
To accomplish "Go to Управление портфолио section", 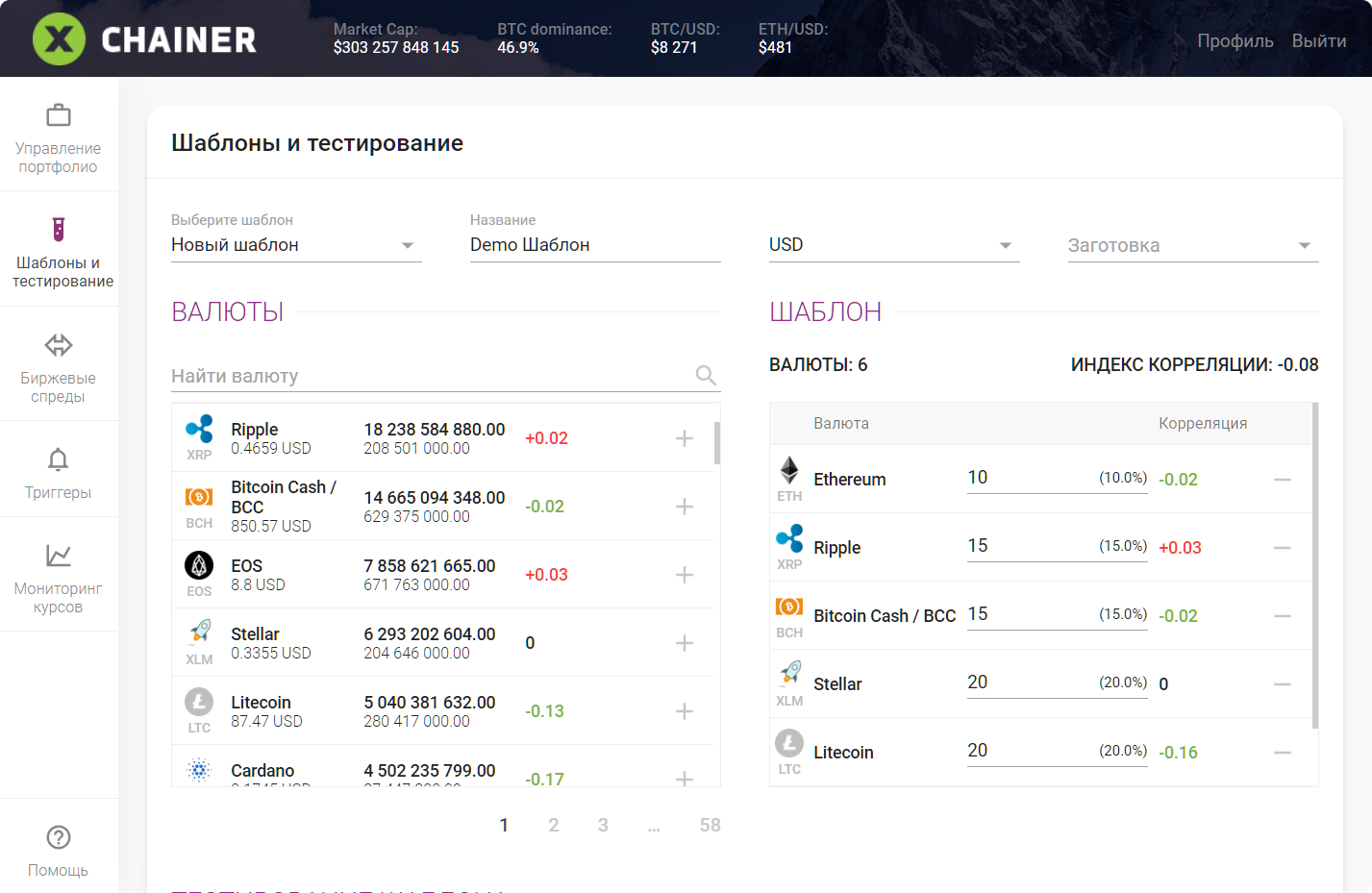I will coord(59,135).
